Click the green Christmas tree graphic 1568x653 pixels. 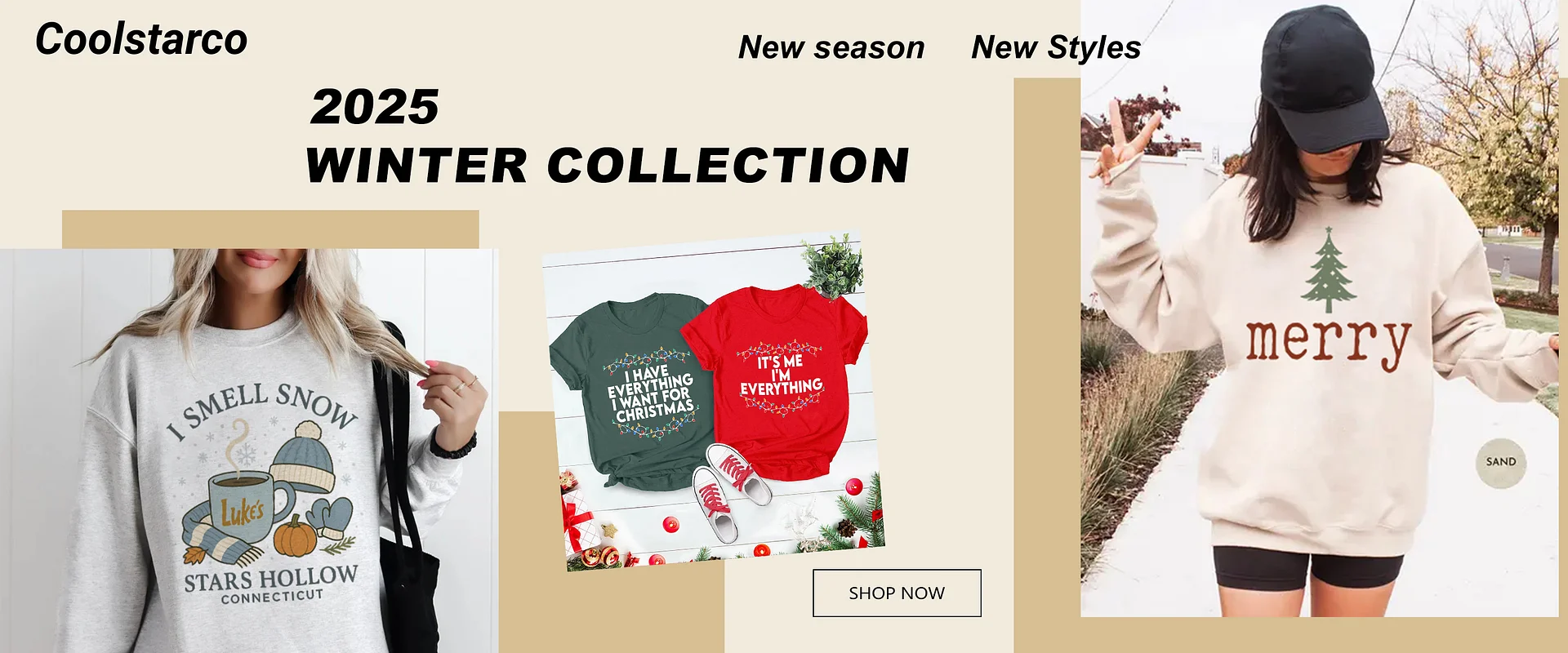pyautogui.click(x=1329, y=270)
